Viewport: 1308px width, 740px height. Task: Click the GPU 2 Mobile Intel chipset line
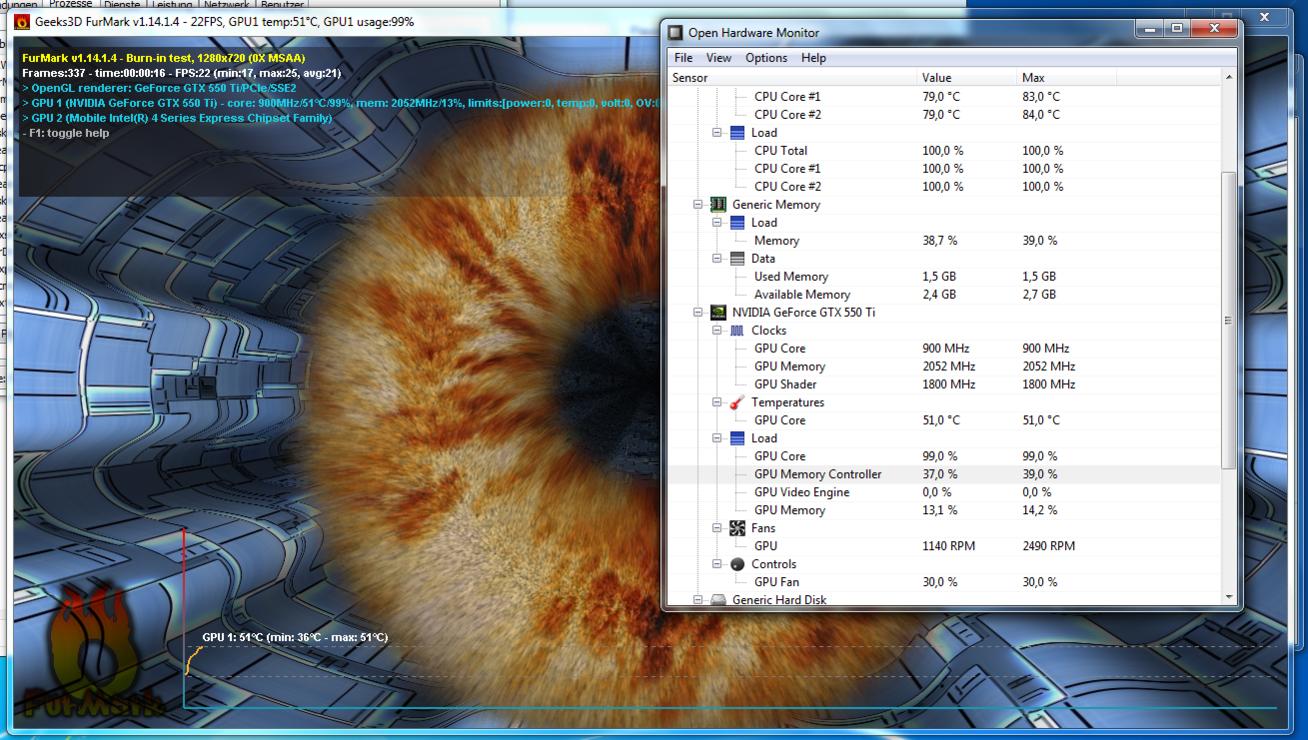click(177, 118)
